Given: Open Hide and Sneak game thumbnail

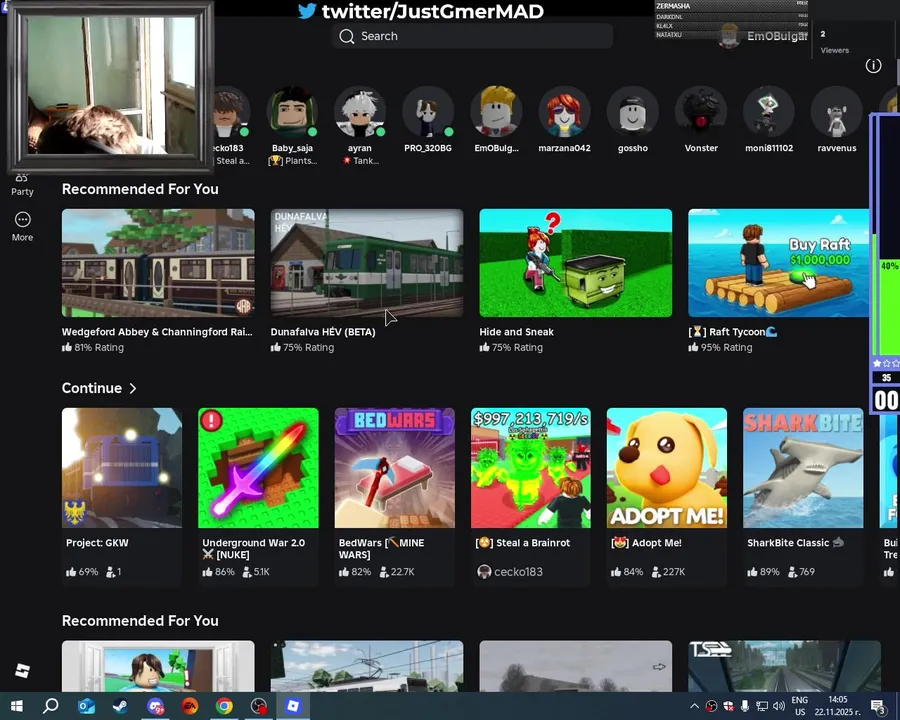Looking at the screenshot, I should point(576,263).
